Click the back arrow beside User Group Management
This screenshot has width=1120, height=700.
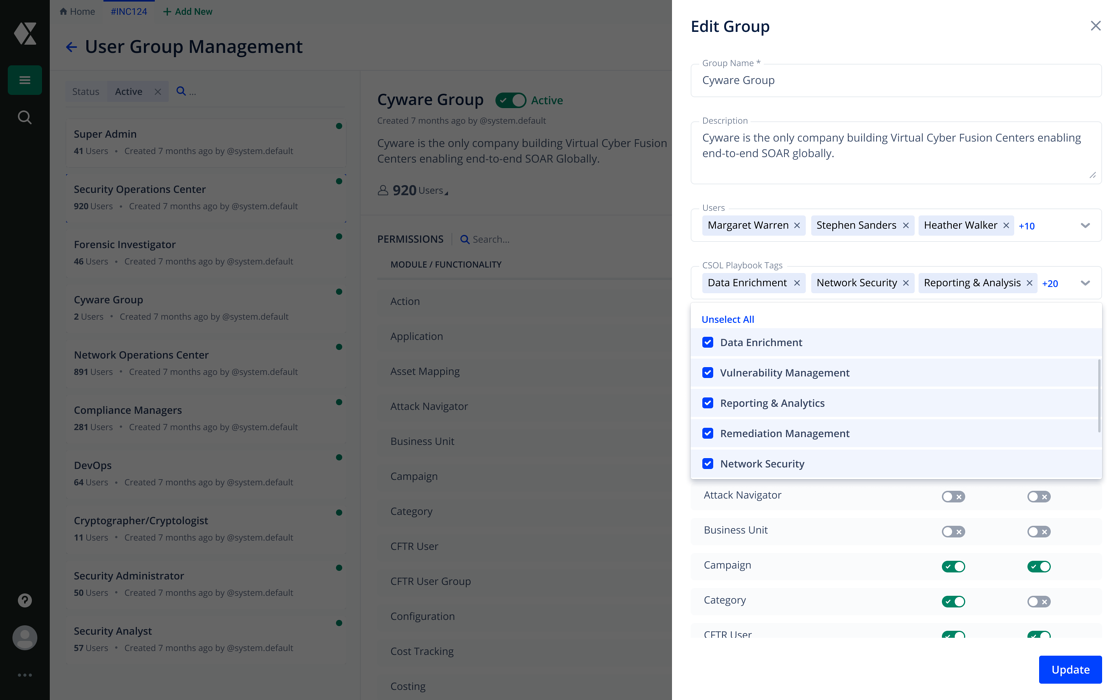pos(71,47)
